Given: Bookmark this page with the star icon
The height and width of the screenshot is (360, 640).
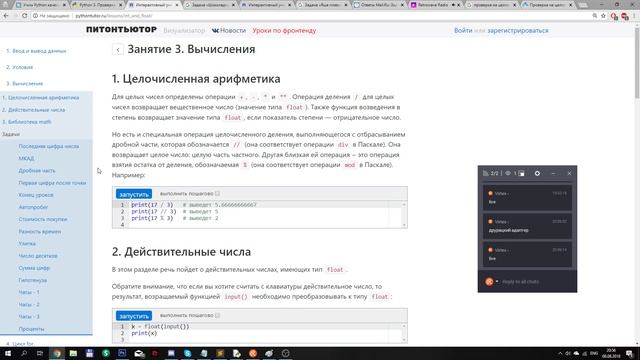Looking at the screenshot, I should (603, 16).
